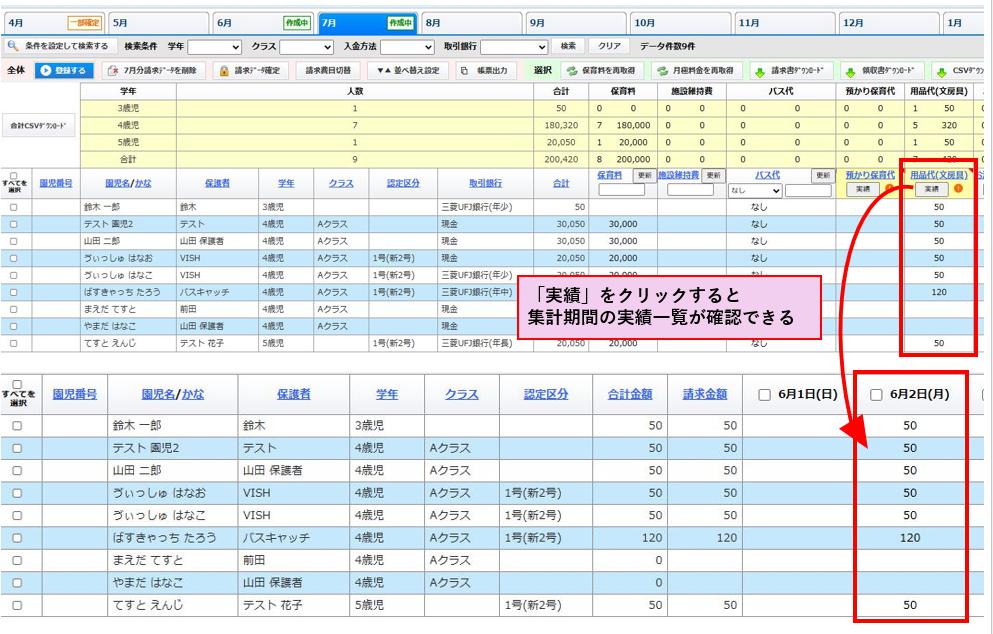Expand the 入金方法 dropdown

click(407, 46)
